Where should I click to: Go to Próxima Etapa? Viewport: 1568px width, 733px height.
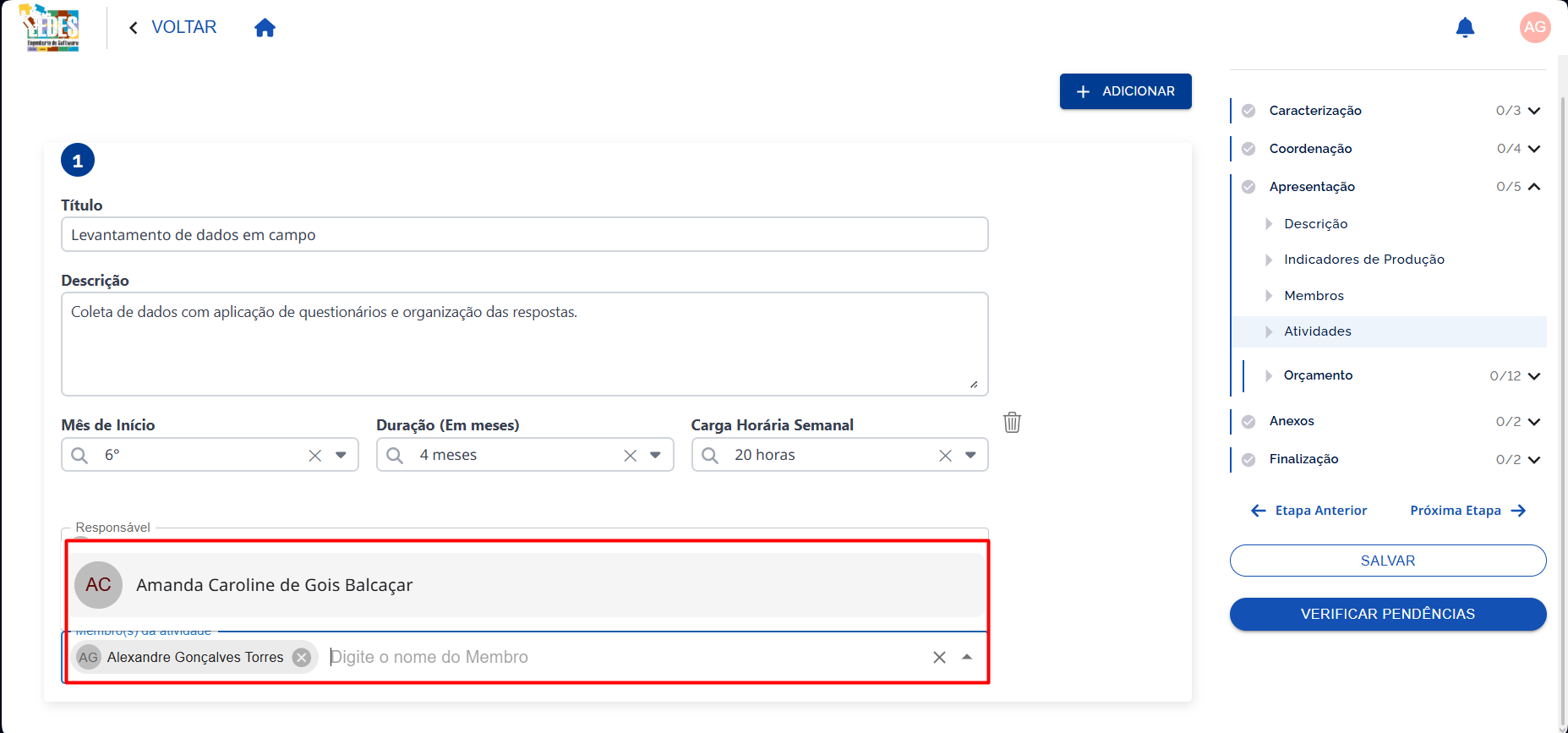click(1468, 511)
